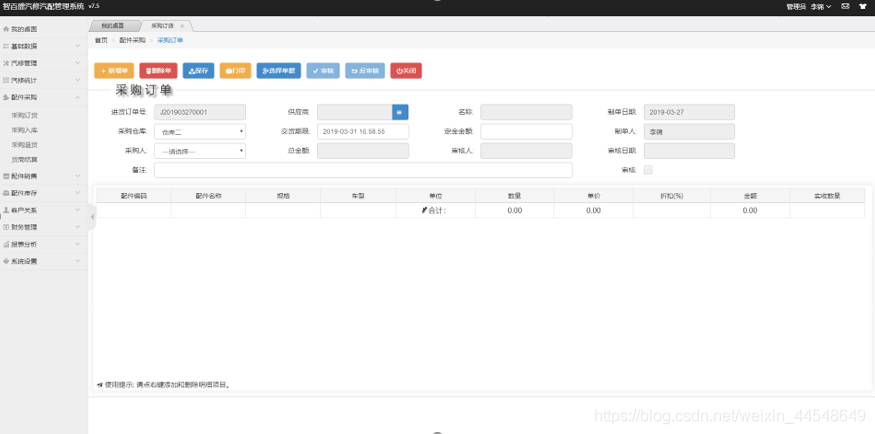This screenshot has height=434, width=875.
Task: Collapse the sidebar with the arrow handle
Action: (x=92, y=217)
